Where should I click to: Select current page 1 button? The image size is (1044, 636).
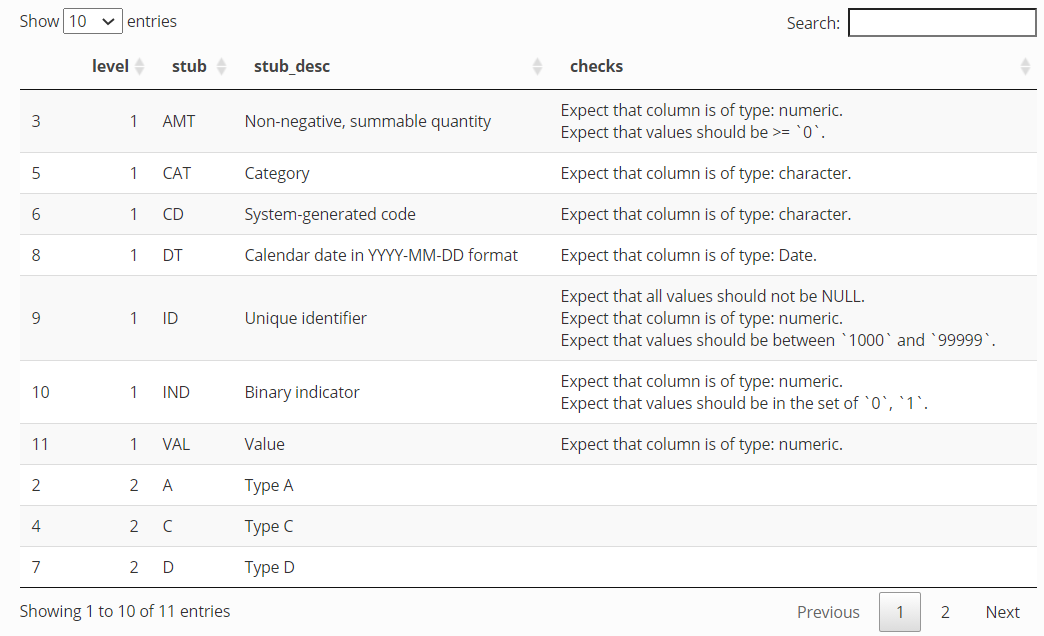coord(900,612)
